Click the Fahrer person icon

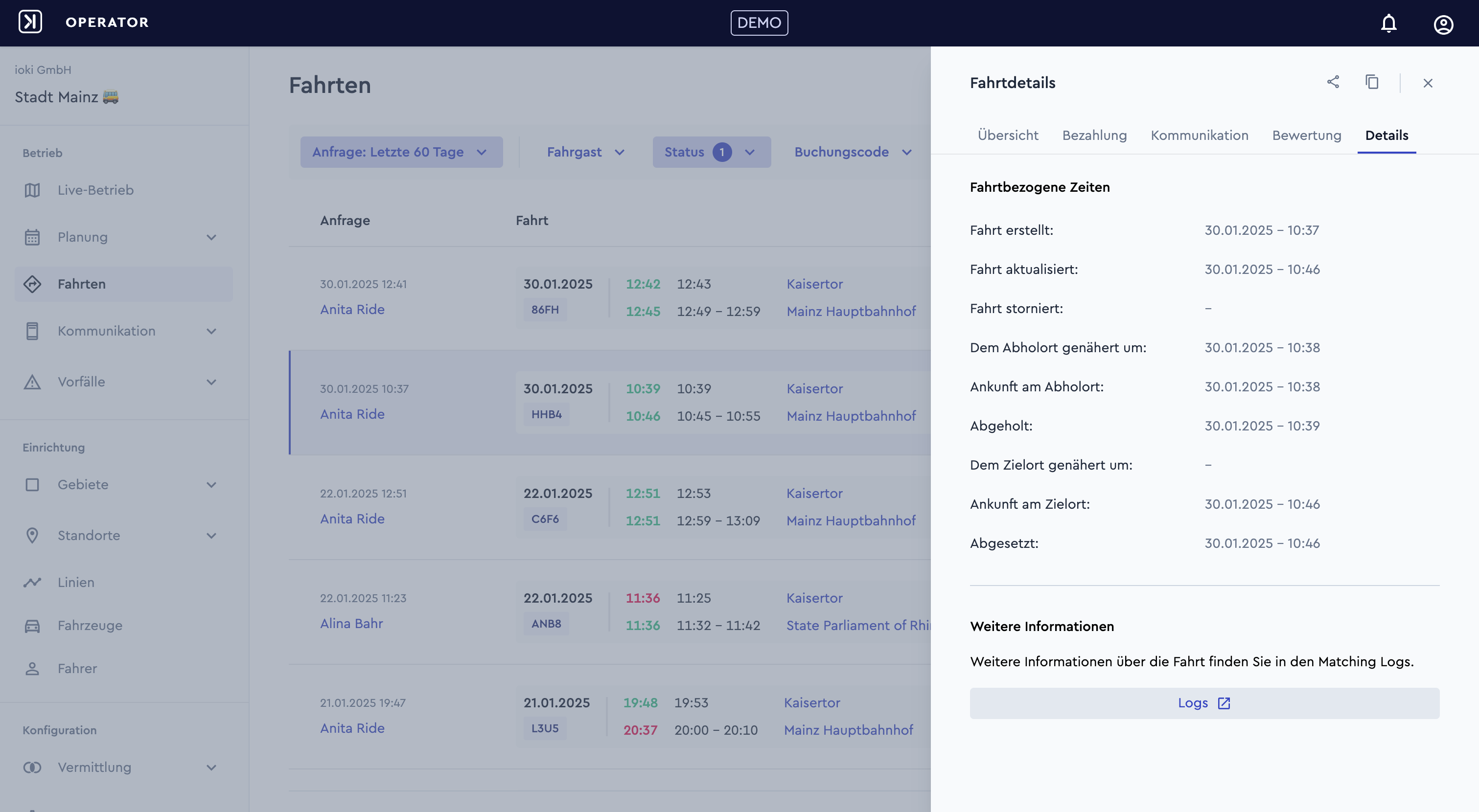coord(32,669)
